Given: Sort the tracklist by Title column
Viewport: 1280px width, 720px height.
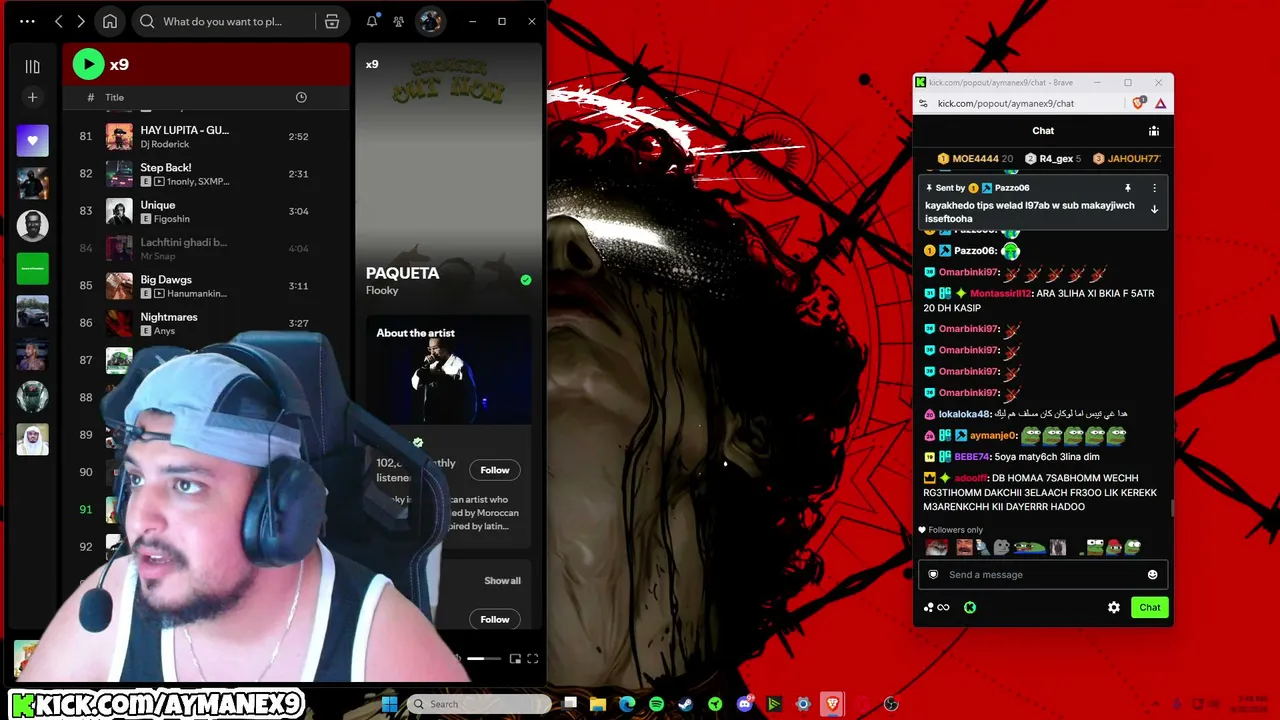Looking at the screenshot, I should [x=115, y=97].
